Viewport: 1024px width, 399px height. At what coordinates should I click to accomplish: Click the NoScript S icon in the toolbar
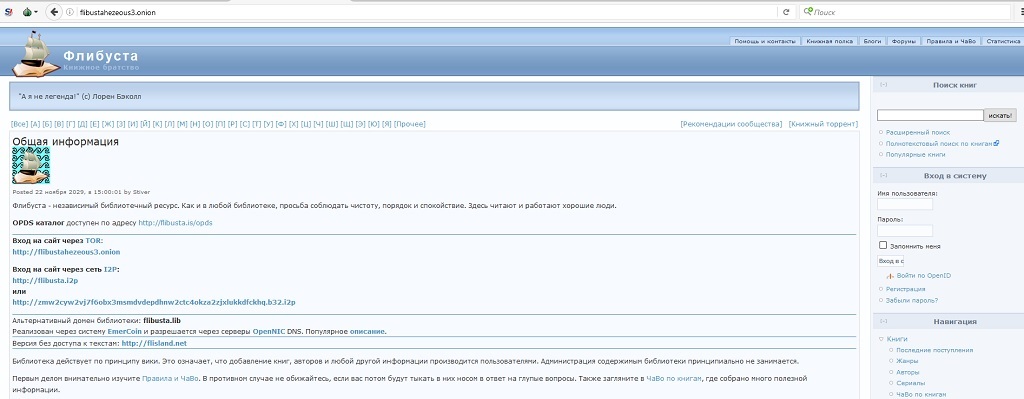pyautogui.click(x=8, y=12)
